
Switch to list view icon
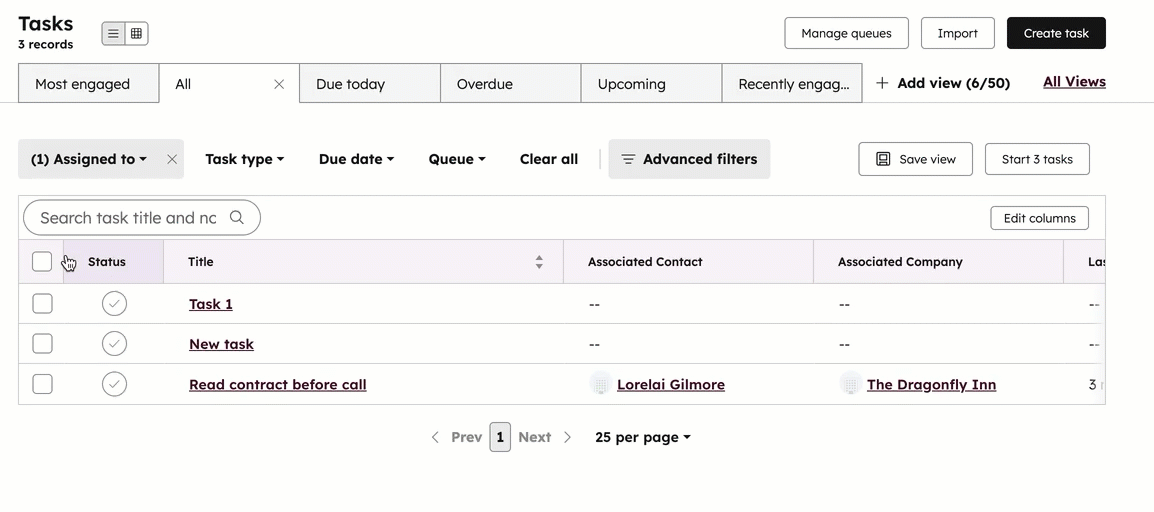113,34
